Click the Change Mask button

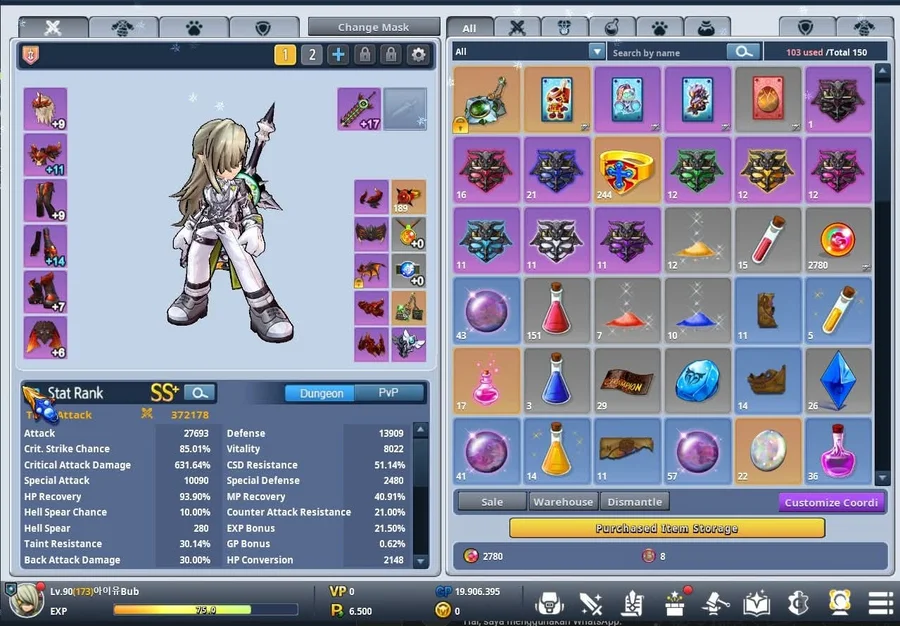click(x=373, y=27)
